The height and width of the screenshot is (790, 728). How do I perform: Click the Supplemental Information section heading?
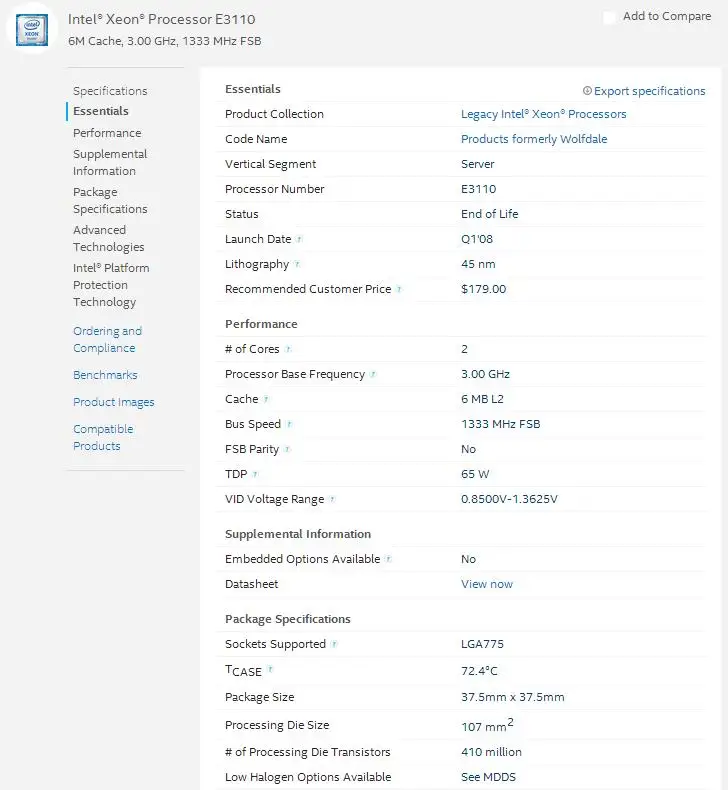(298, 534)
